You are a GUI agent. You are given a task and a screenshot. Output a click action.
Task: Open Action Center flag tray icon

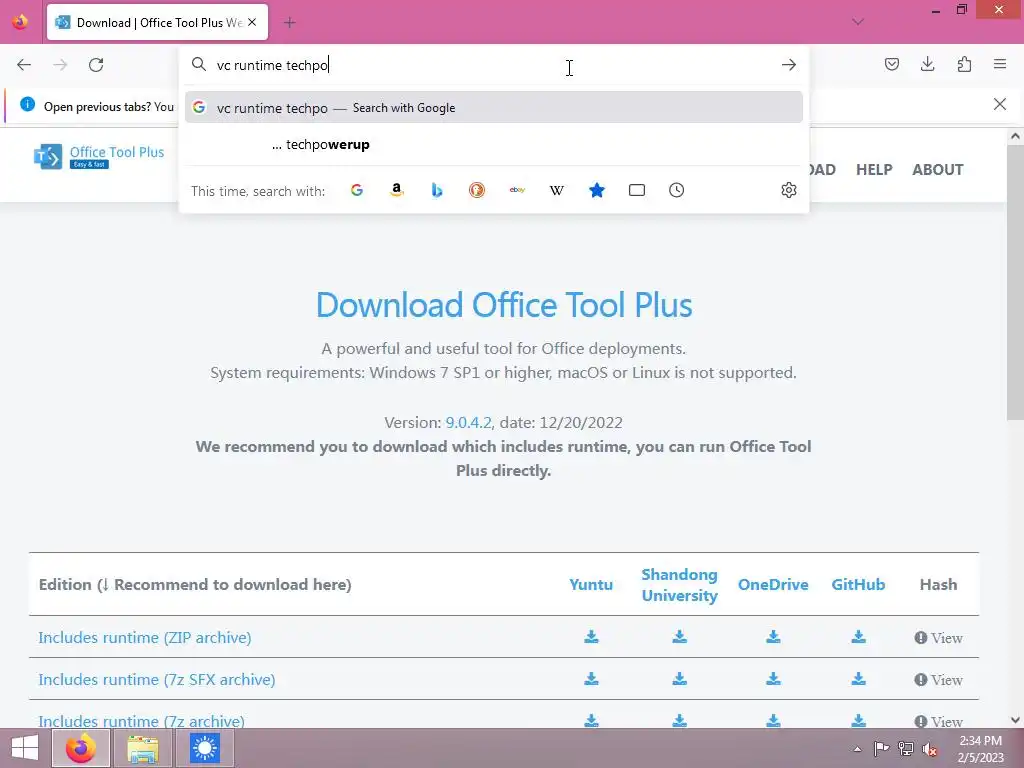tap(881, 749)
